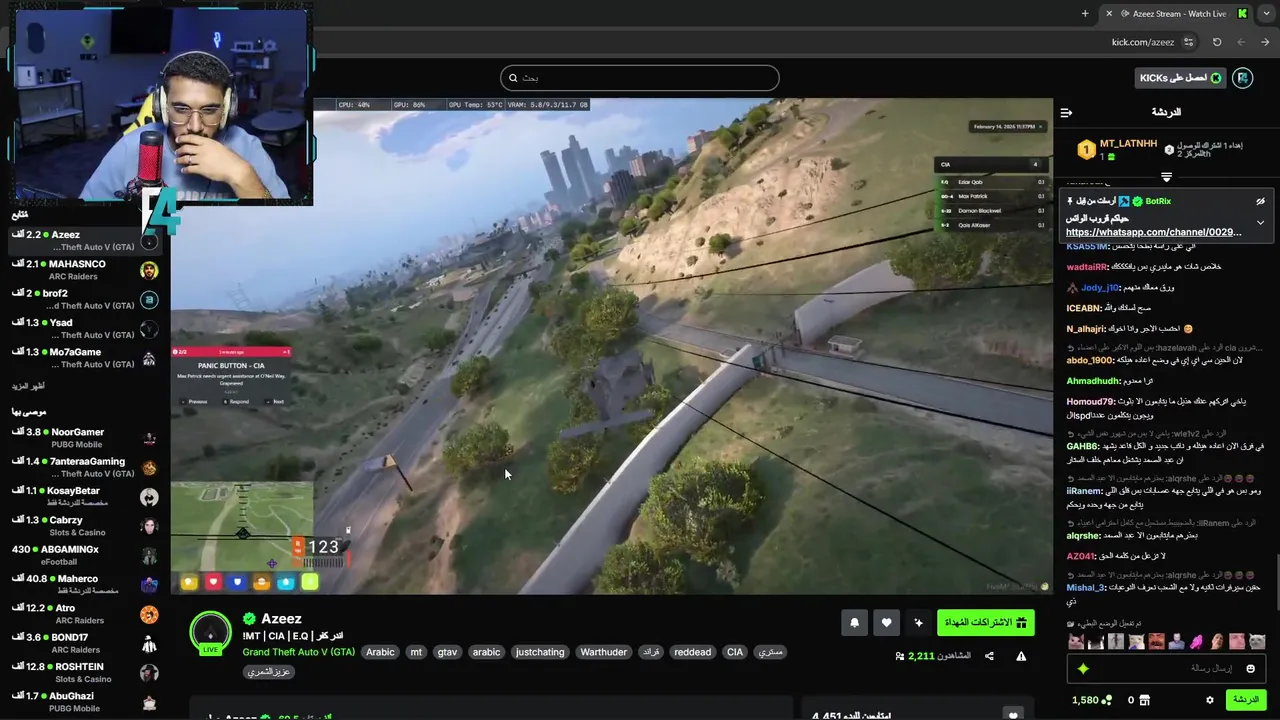Image resolution: width=1280 pixels, height=720 pixels.
Task: Open the emoji picker in message box
Action: coord(1250,668)
